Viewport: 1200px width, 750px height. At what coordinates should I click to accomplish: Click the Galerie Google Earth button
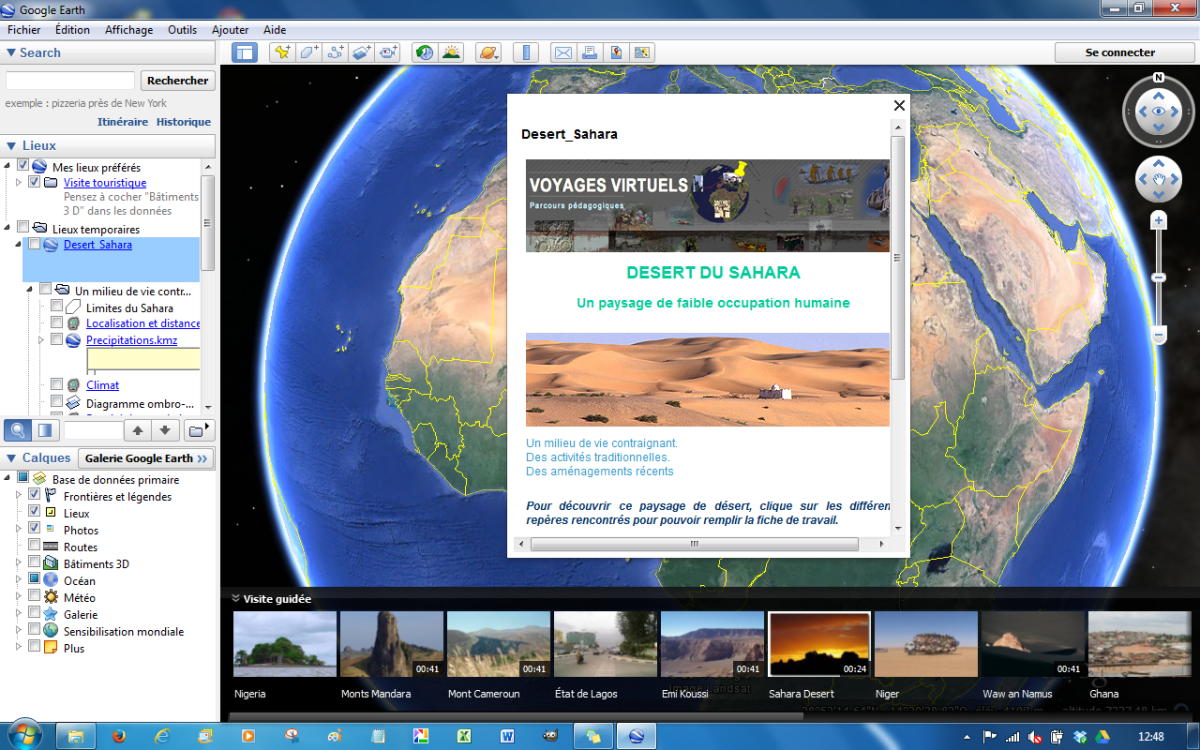(x=146, y=458)
